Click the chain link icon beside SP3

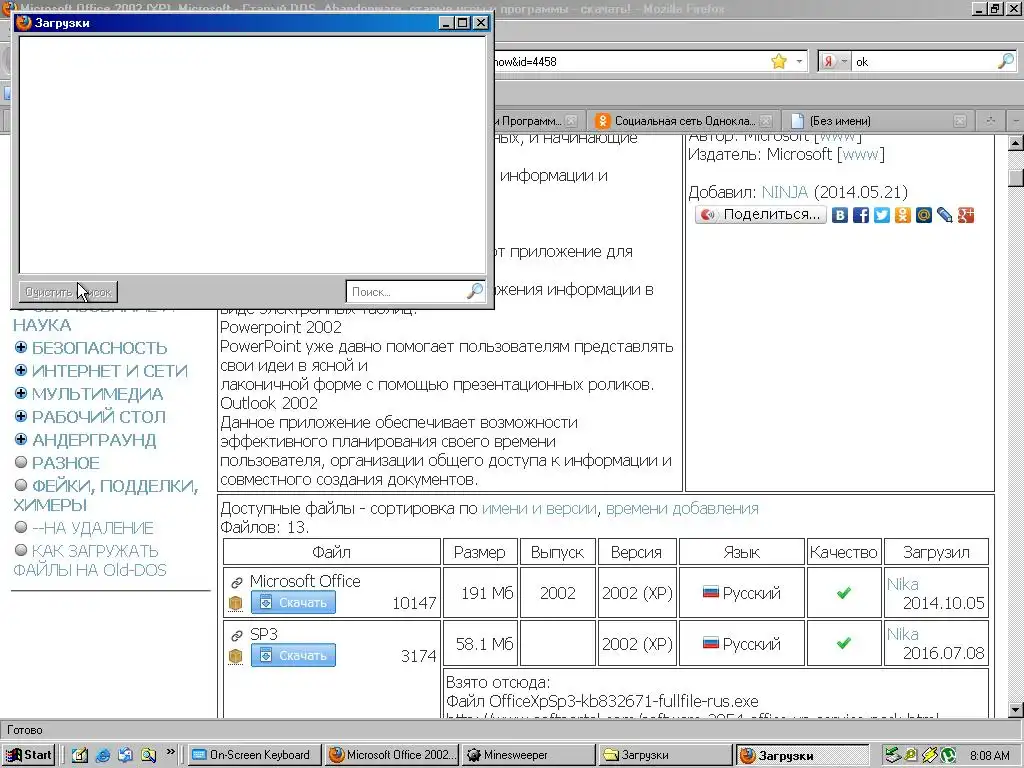click(236, 635)
